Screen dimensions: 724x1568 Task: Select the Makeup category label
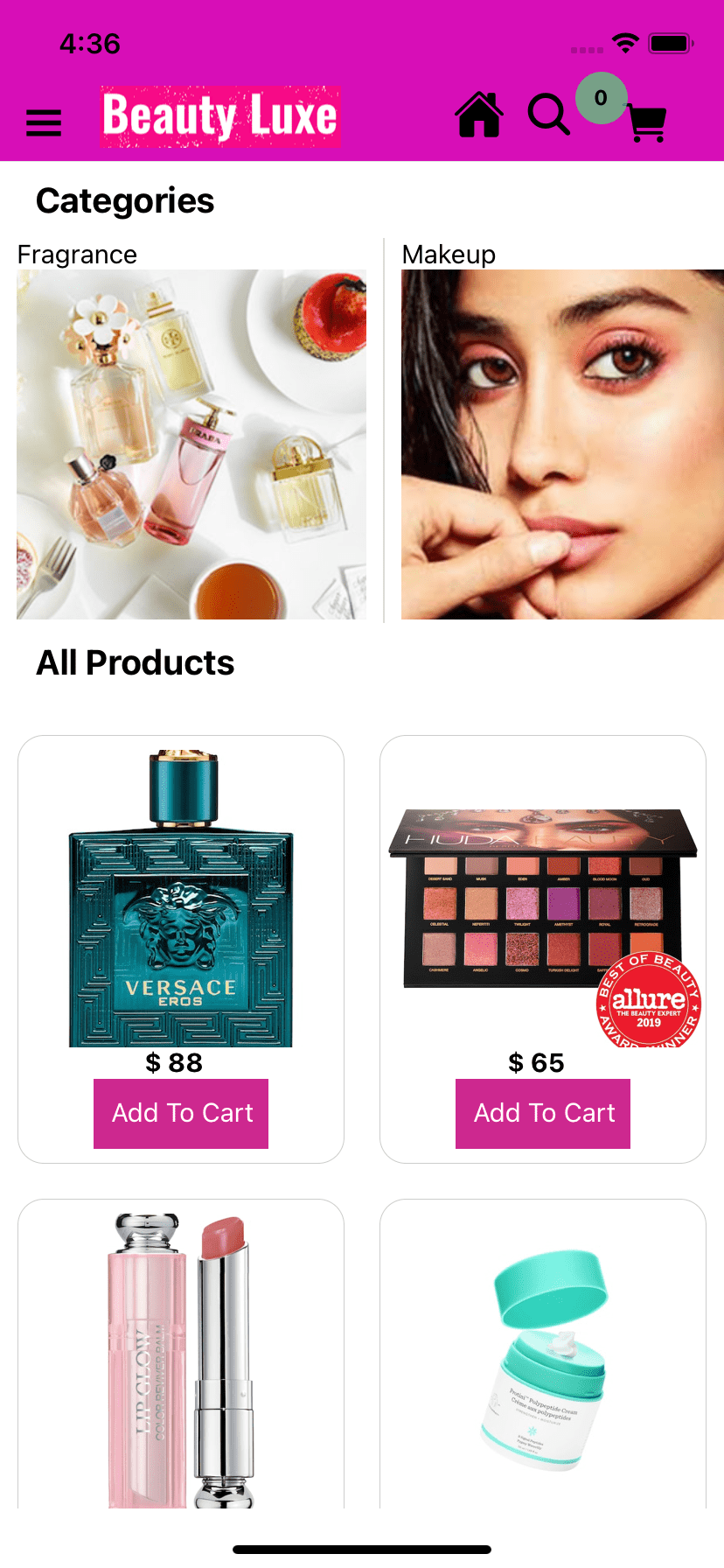(x=449, y=255)
